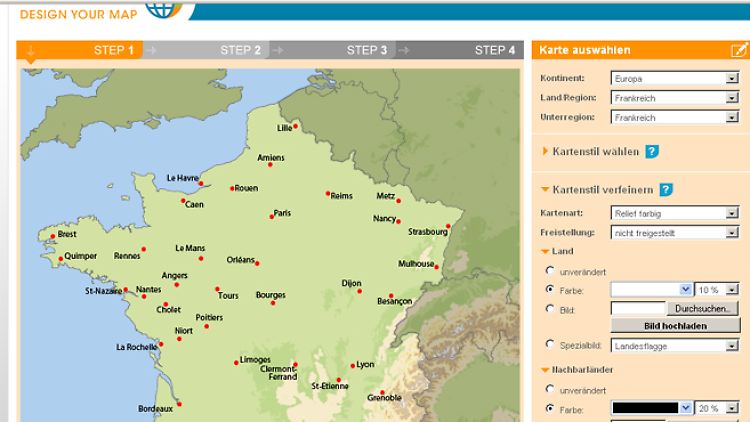Screen dimensions: 750x422
Task: Select the 'Spezialbild' radio option
Action: (x=551, y=345)
